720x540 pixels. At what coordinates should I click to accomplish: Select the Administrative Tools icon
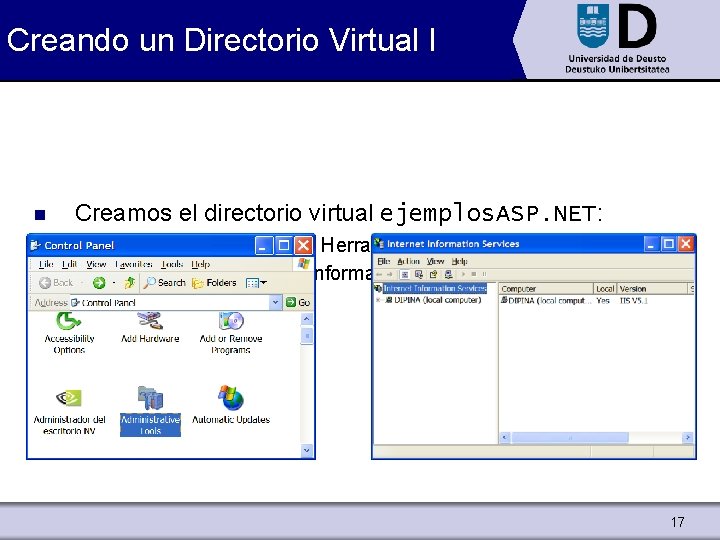coord(150,411)
